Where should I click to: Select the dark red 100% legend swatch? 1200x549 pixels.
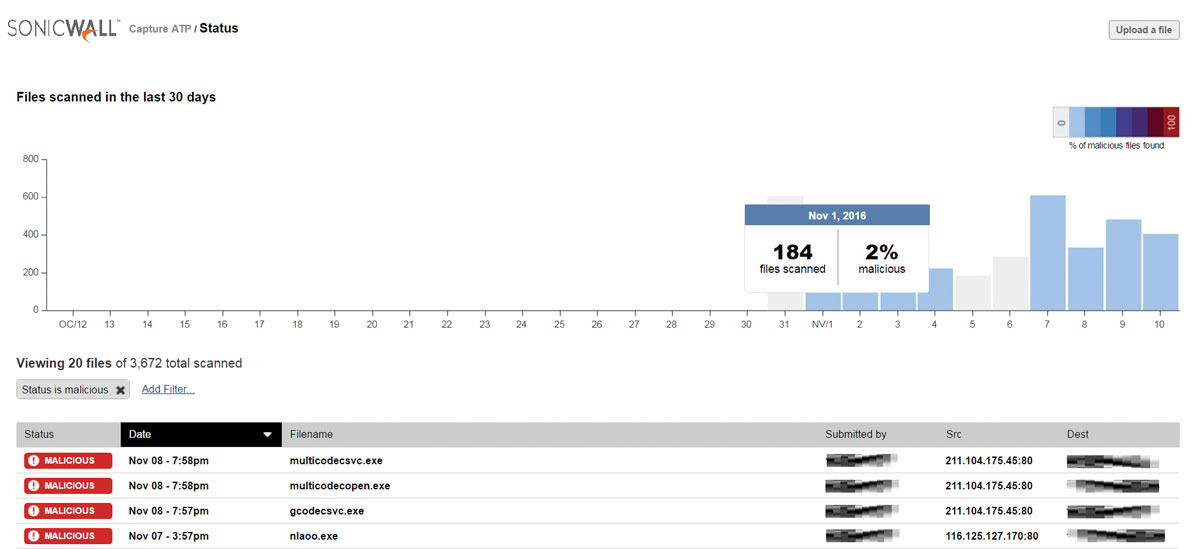point(1172,122)
